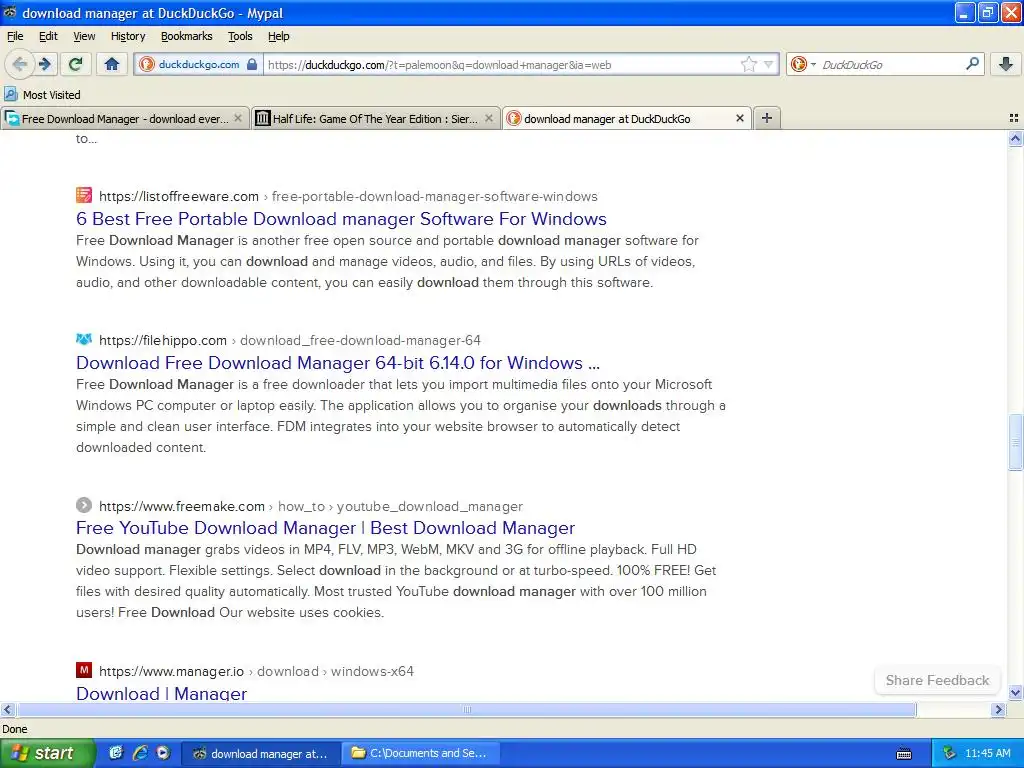The height and width of the screenshot is (768, 1024).
Task: Expand the address bar history dropdown
Action: pyautogui.click(x=769, y=64)
